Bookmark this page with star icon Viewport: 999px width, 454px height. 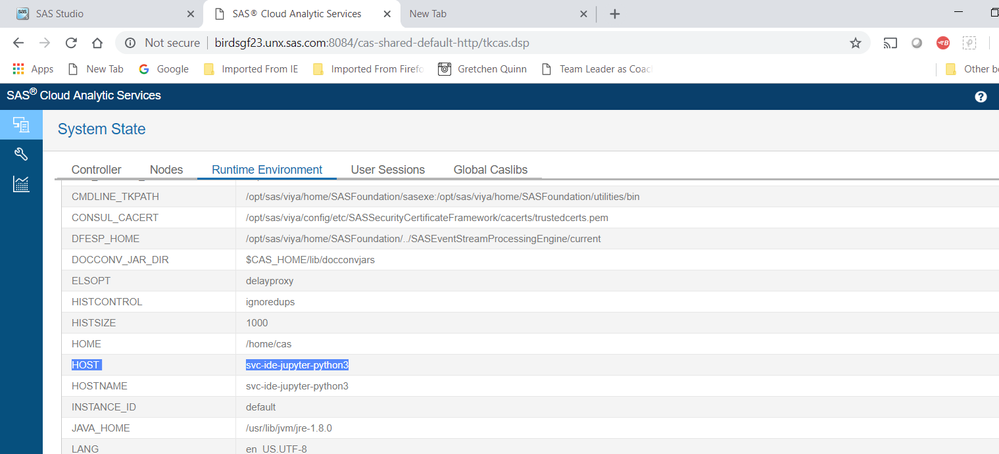click(x=855, y=43)
